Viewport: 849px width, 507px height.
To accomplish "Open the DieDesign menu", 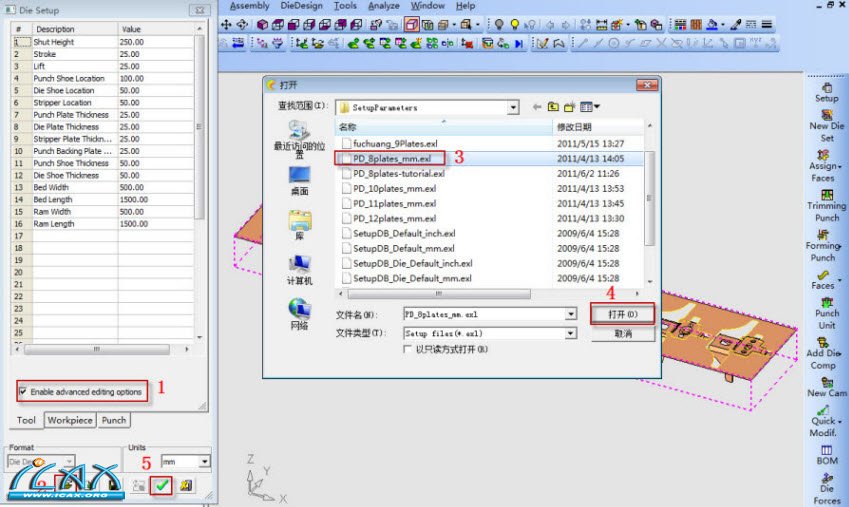I will [x=301, y=6].
